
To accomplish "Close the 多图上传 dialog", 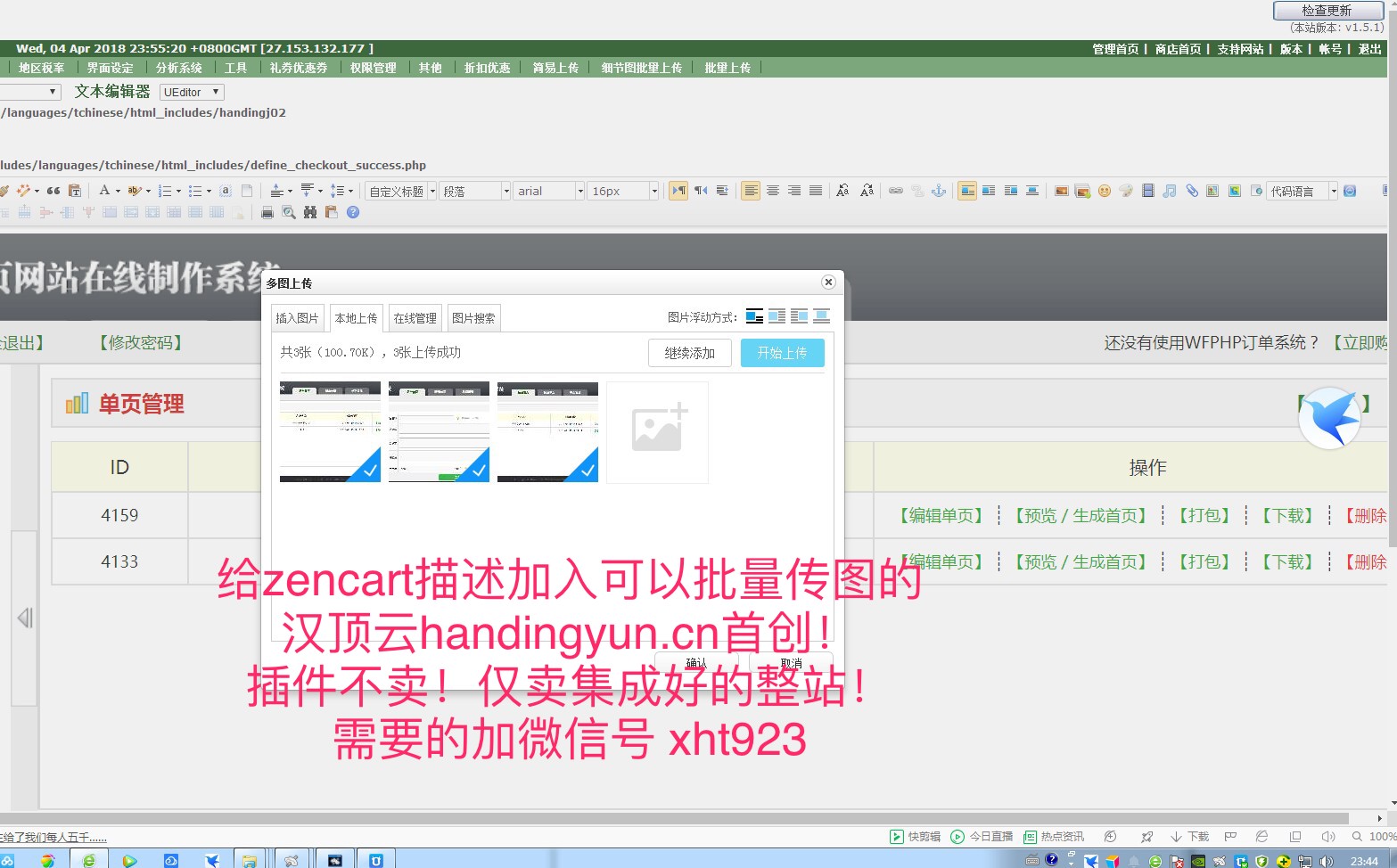I will point(828,282).
